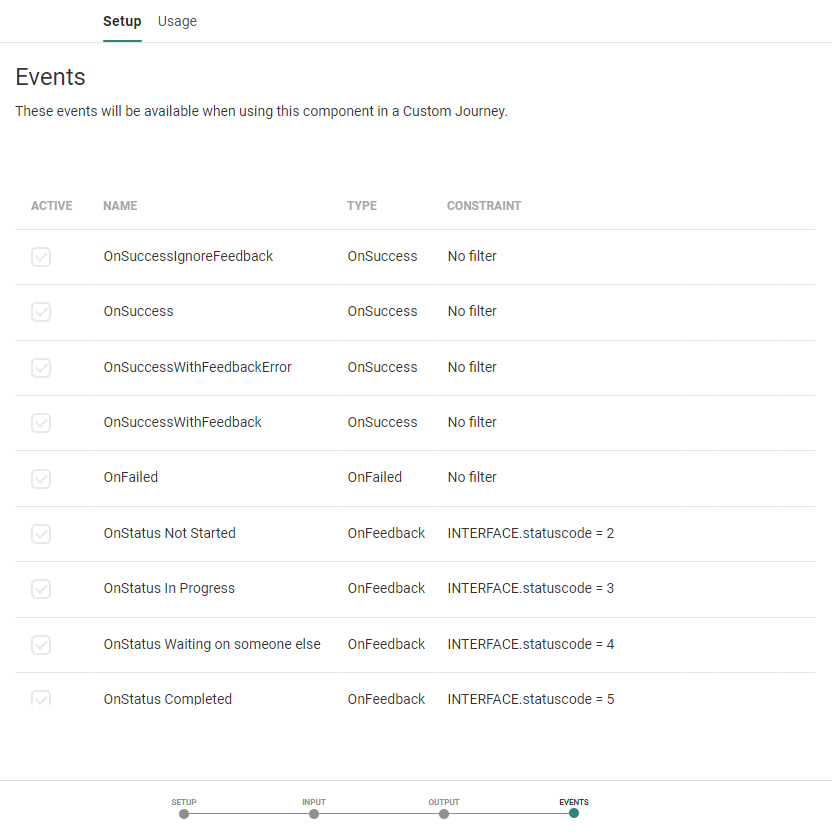Go to the Setup wizard step
832x836 pixels.
(184, 813)
